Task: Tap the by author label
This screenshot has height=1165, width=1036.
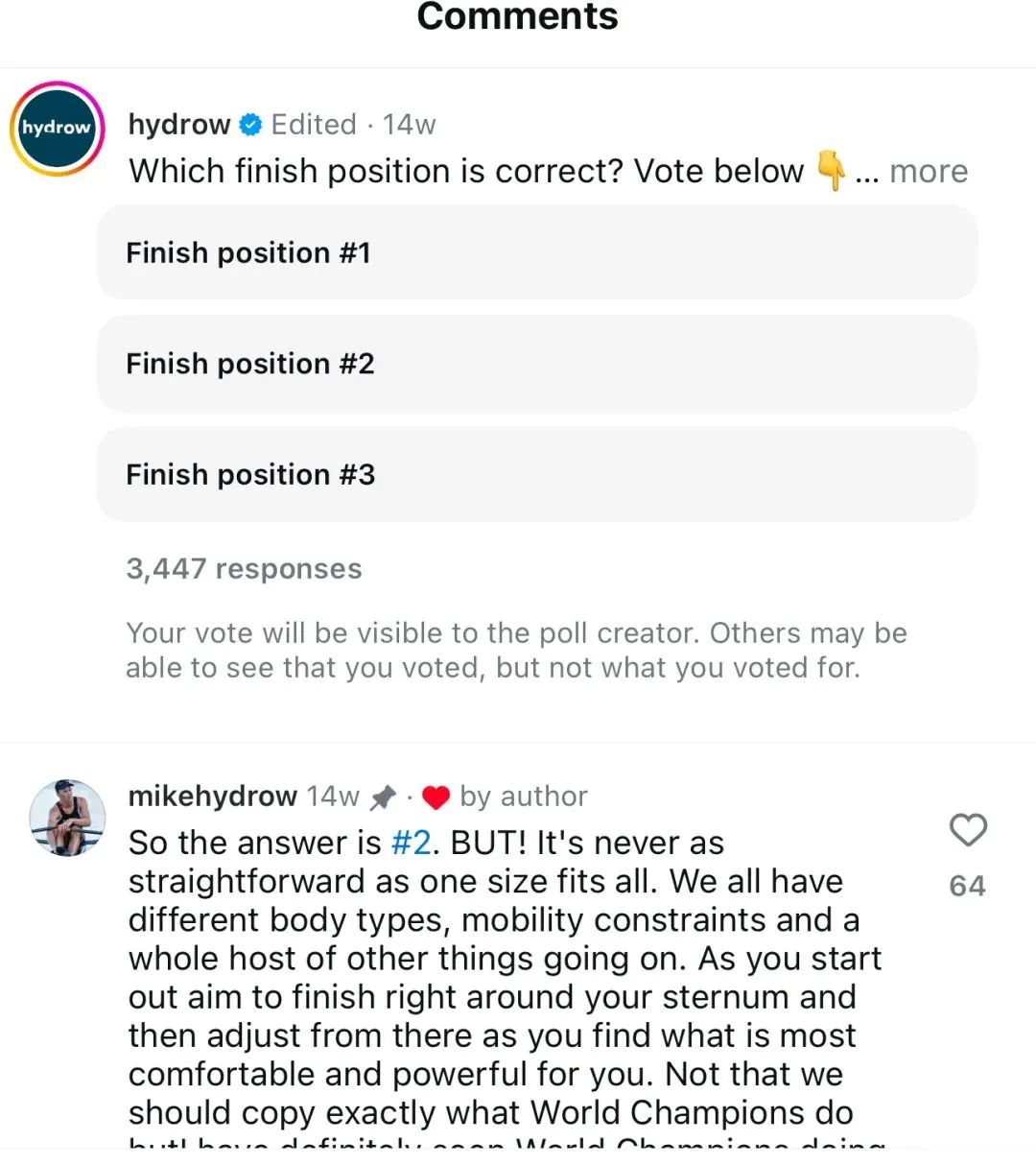Action: (x=523, y=796)
